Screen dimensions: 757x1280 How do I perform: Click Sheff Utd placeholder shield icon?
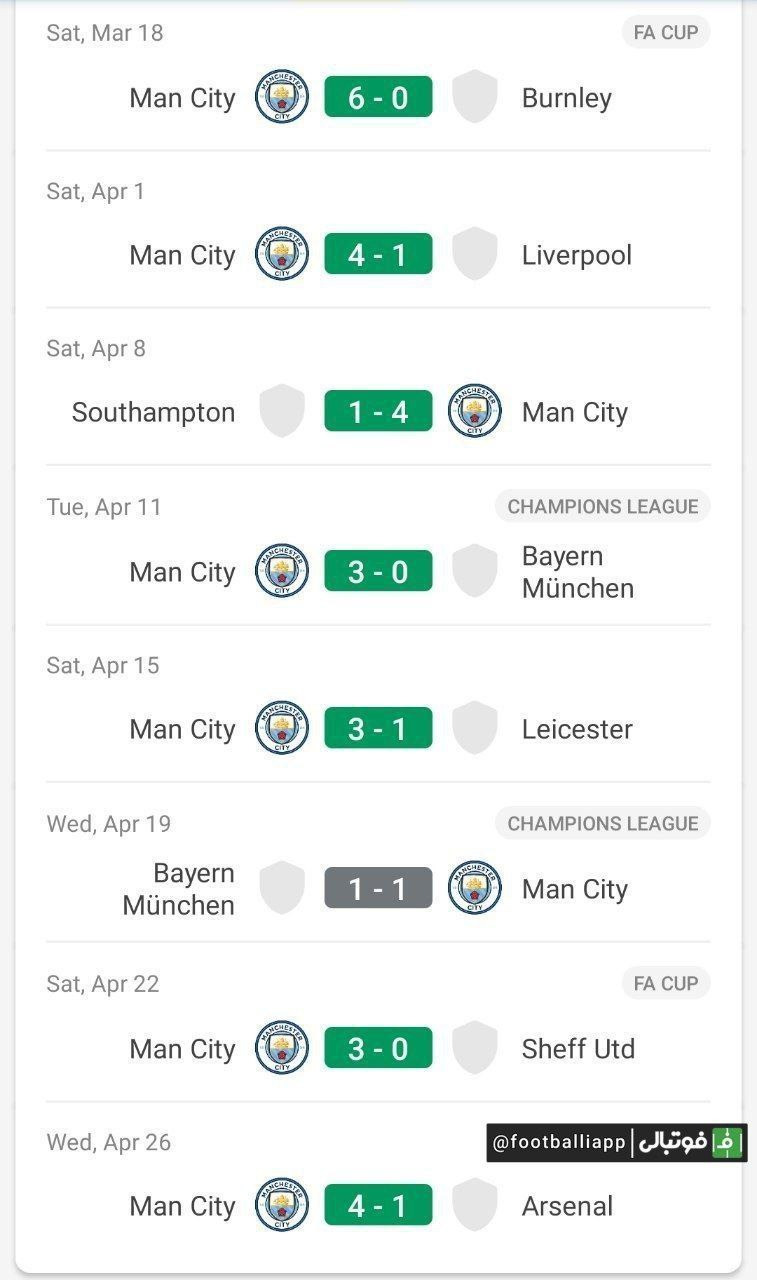[x=475, y=1048]
